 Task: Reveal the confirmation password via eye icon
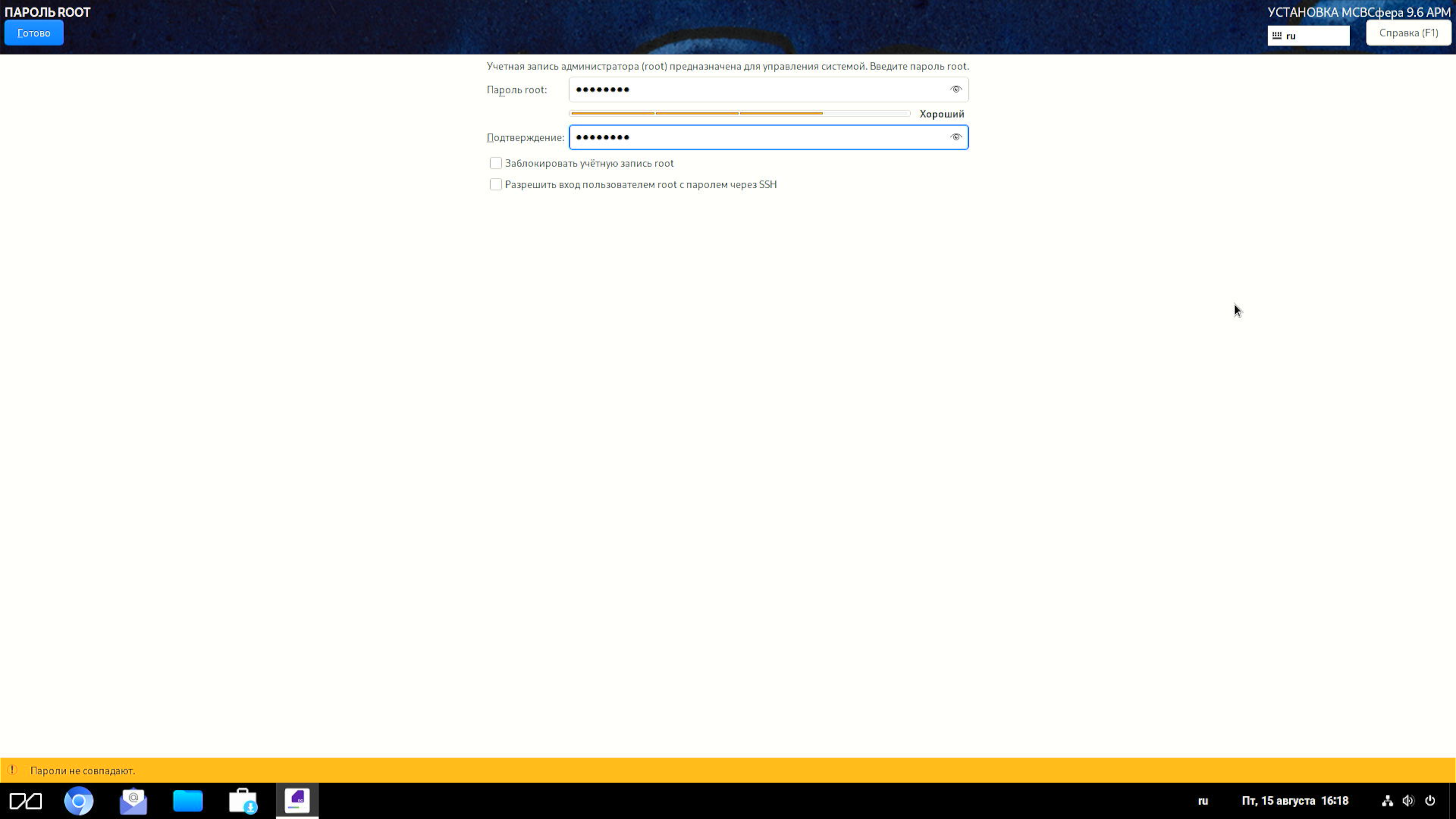coord(955,137)
